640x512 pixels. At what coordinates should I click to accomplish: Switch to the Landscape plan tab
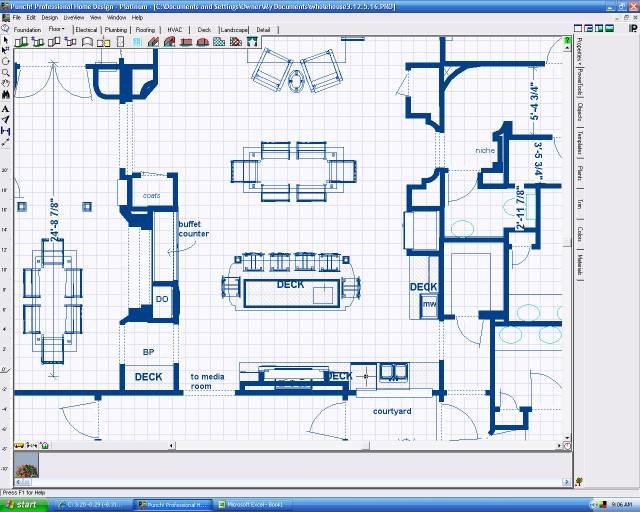(x=234, y=30)
